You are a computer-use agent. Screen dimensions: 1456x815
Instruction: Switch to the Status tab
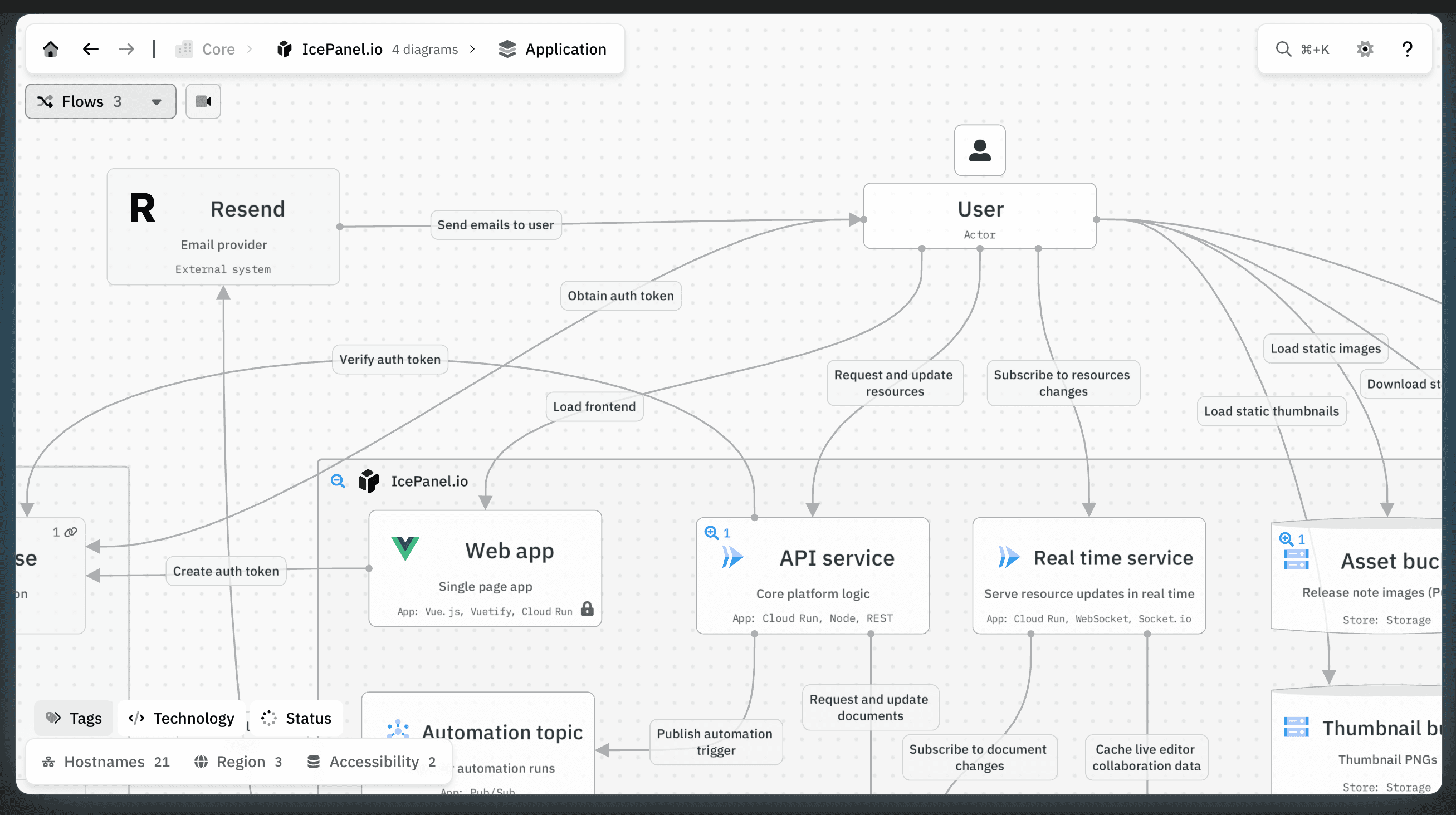coord(296,719)
